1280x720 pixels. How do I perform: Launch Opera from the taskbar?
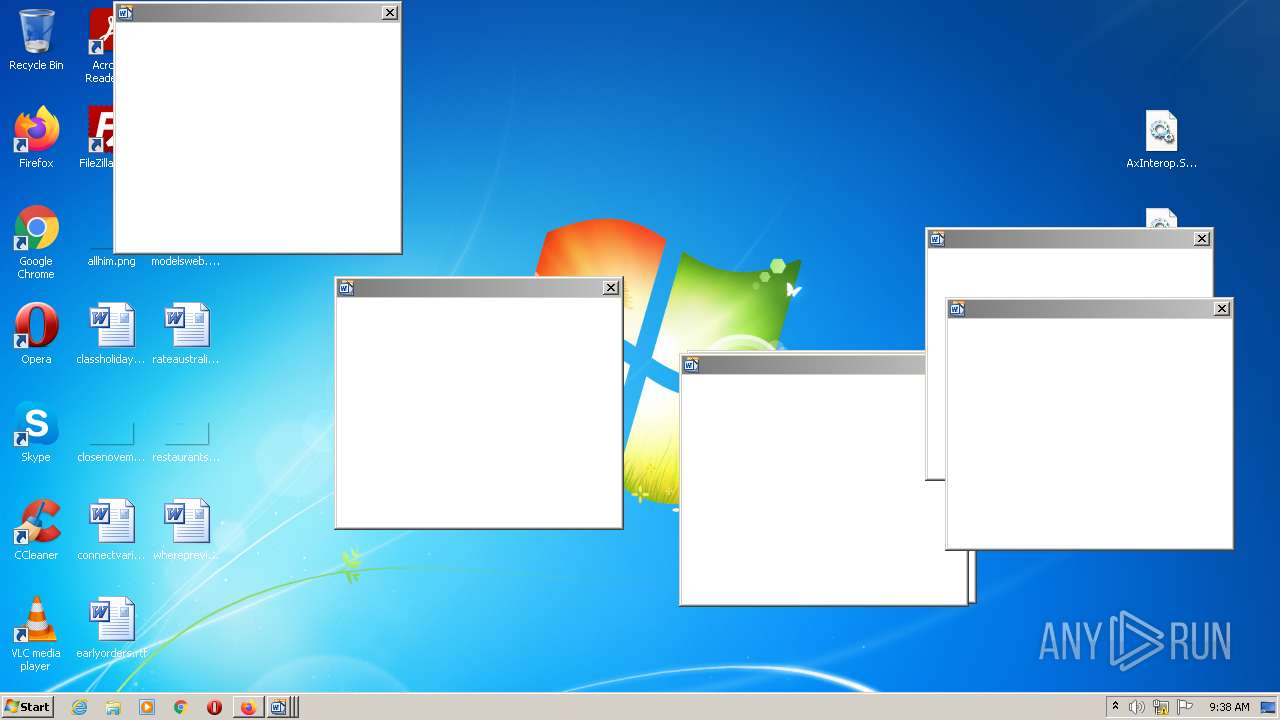[214, 707]
